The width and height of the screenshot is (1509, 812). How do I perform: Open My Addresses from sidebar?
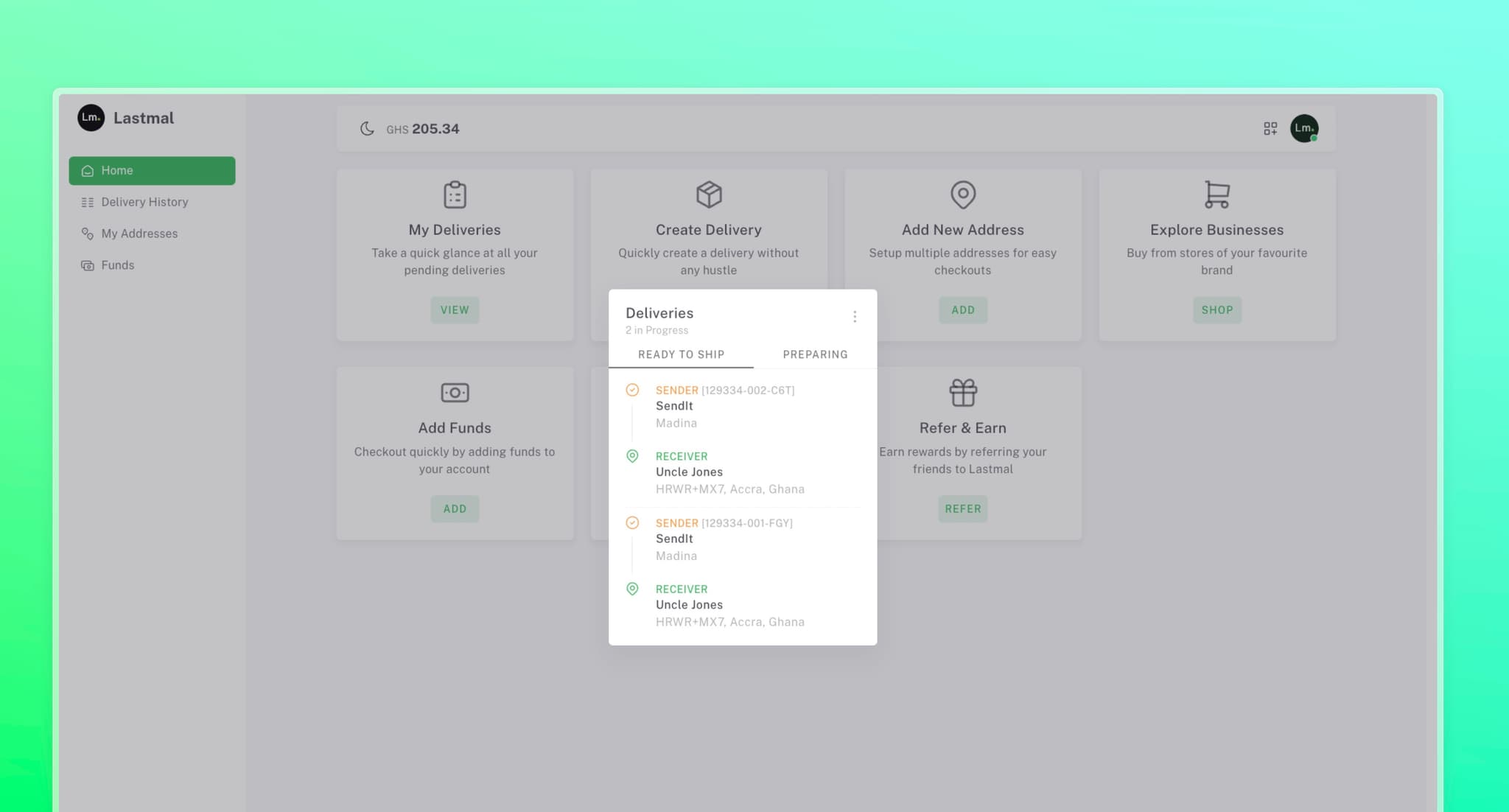pyautogui.click(x=139, y=234)
